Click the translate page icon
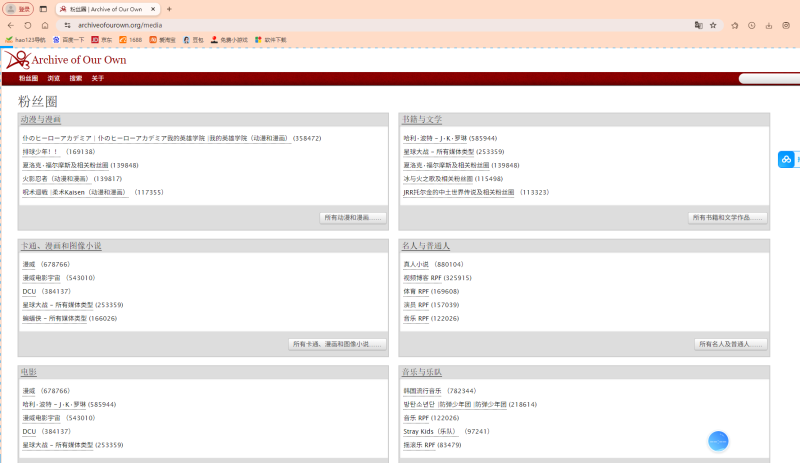Viewport: 800px width, 463px height. pos(698,25)
